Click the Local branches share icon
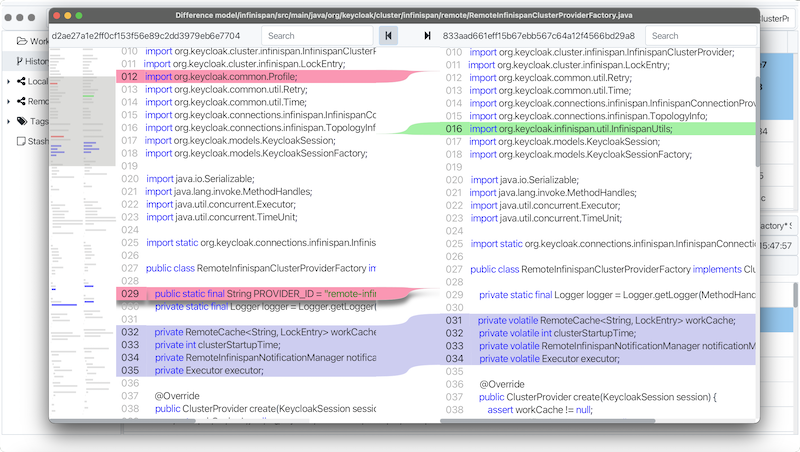Screen dimensions: 800x452 tap(21, 81)
